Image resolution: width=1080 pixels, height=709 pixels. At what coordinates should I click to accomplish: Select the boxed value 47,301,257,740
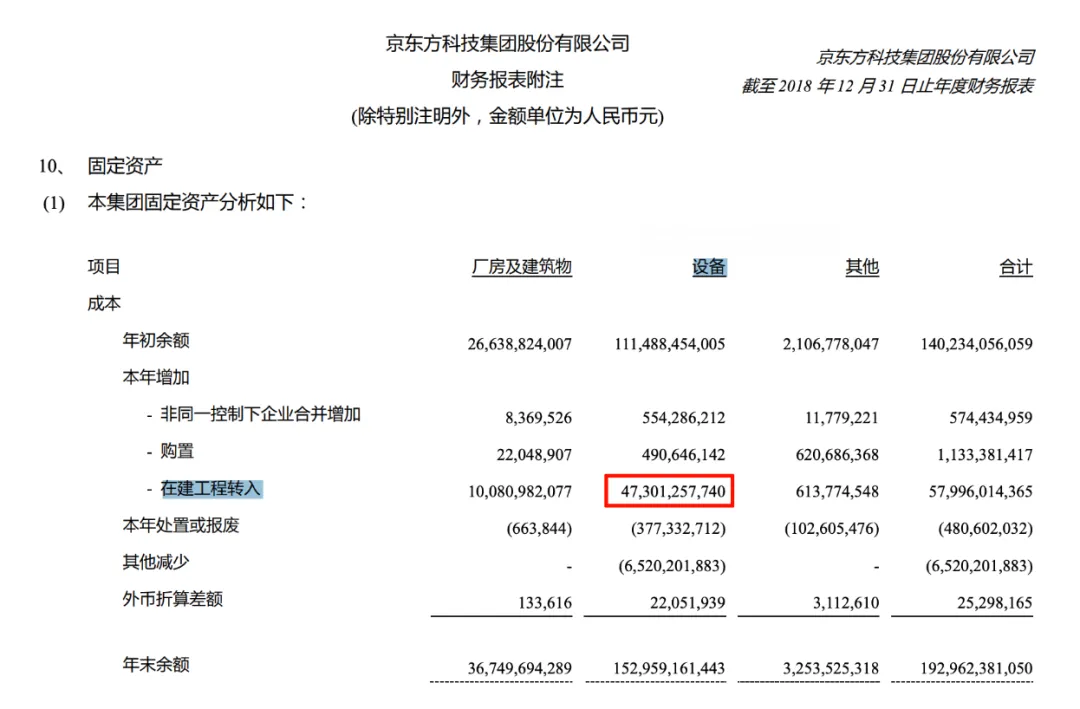click(x=673, y=491)
